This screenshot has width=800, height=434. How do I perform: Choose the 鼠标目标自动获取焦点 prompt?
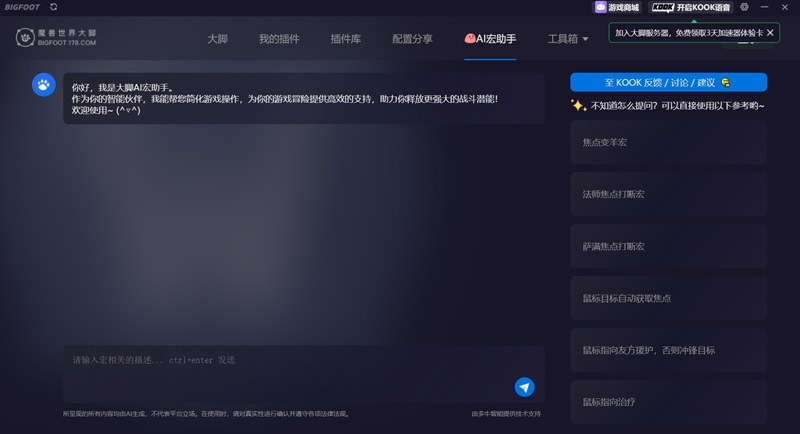[x=668, y=298]
